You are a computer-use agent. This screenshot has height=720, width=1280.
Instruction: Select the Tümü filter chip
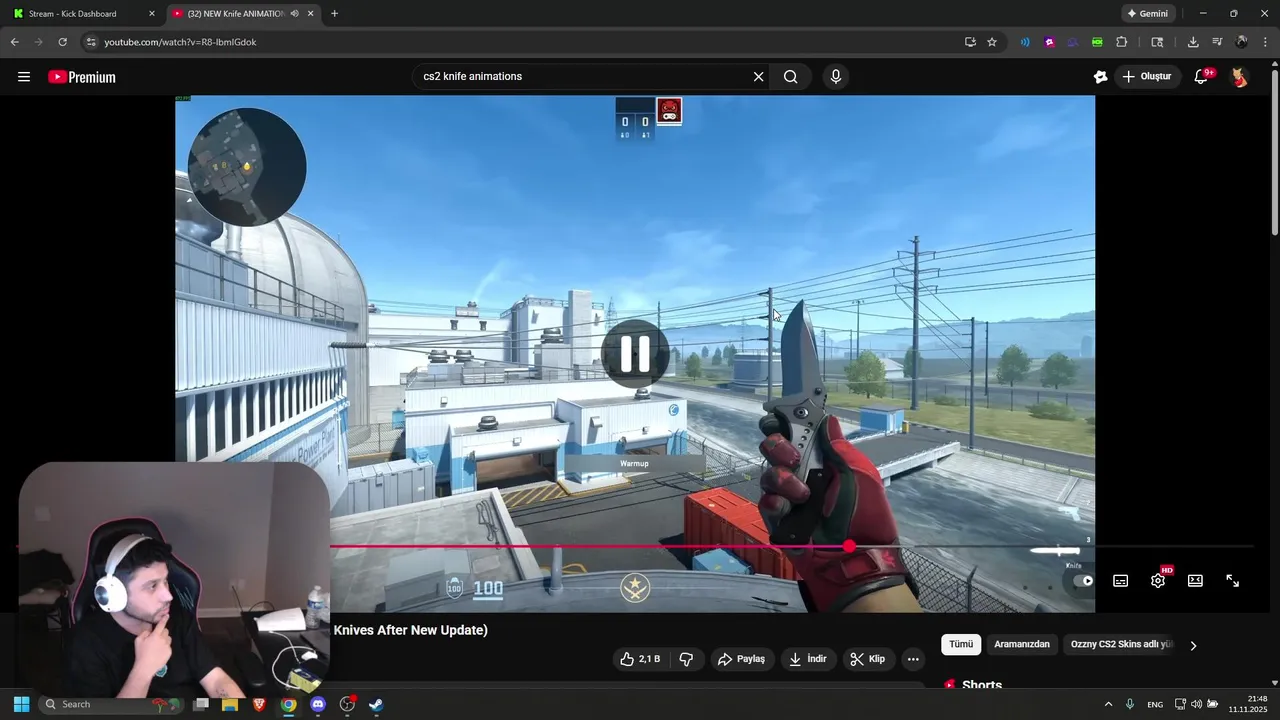(x=961, y=645)
